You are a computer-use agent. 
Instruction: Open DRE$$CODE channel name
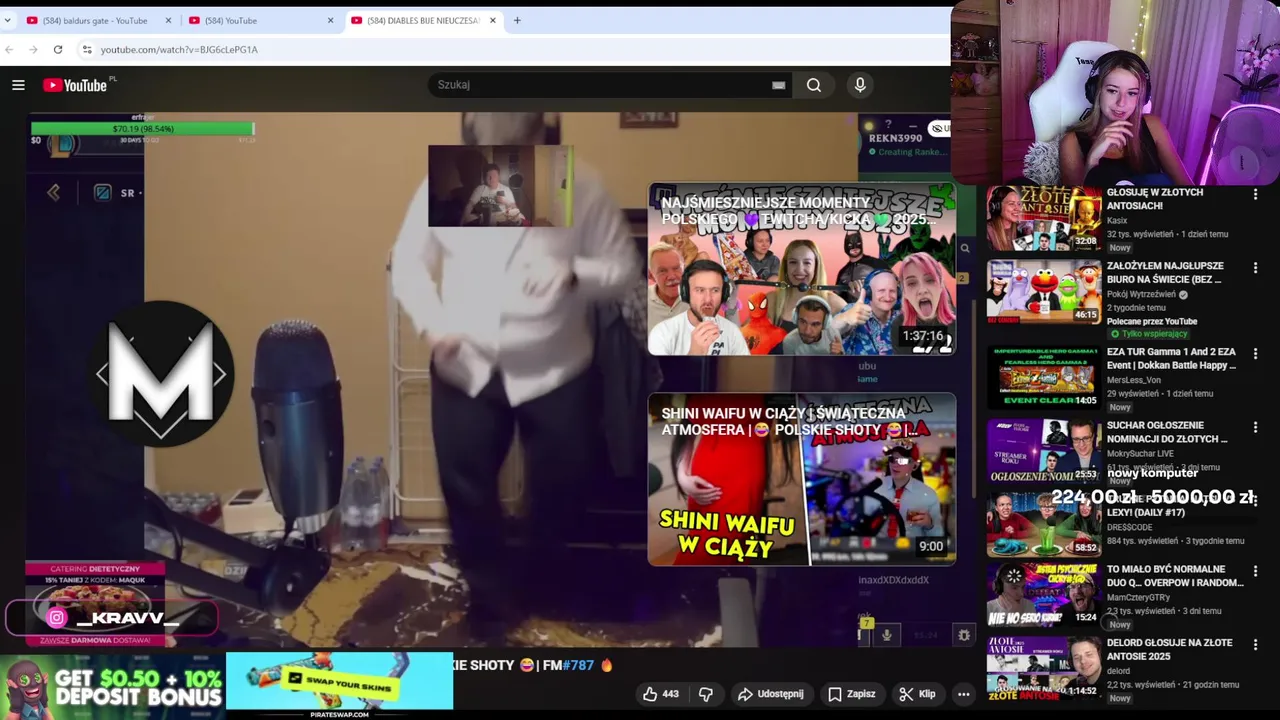tap(1129, 527)
